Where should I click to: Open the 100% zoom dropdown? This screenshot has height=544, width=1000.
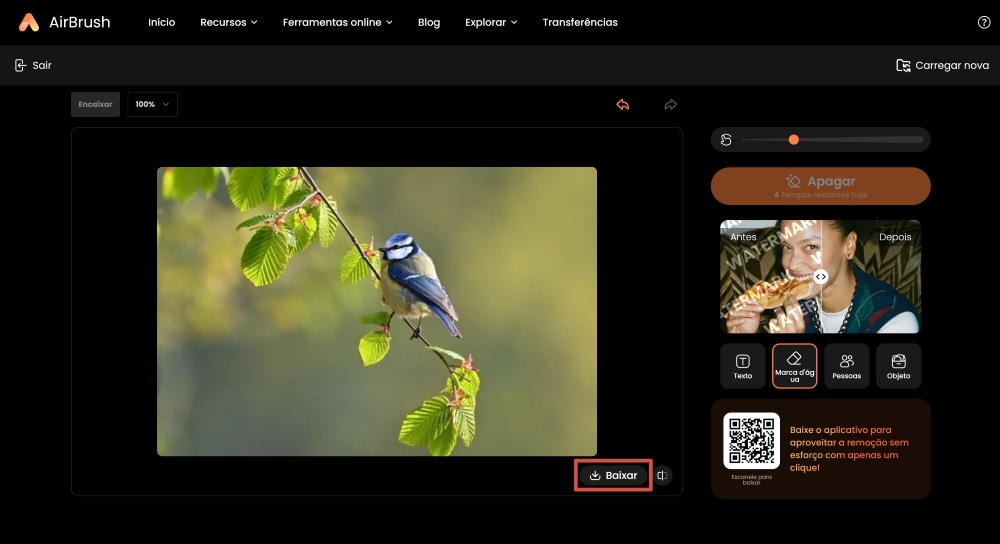152,104
